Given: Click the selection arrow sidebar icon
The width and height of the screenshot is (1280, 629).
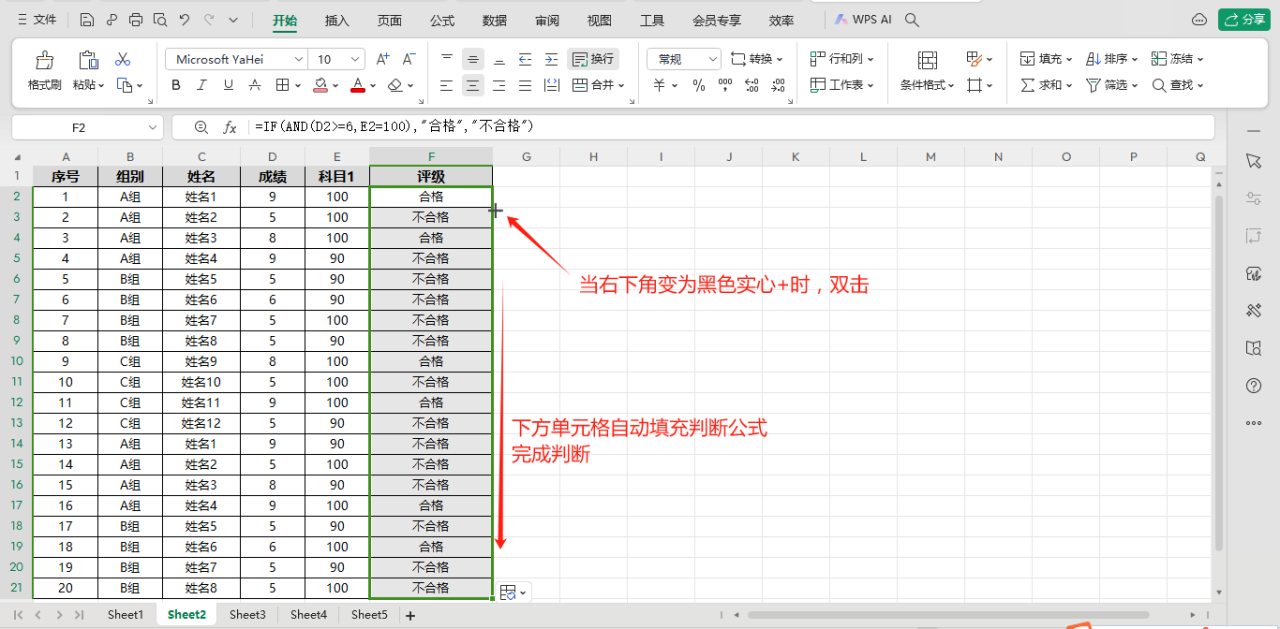Looking at the screenshot, I should (1254, 161).
